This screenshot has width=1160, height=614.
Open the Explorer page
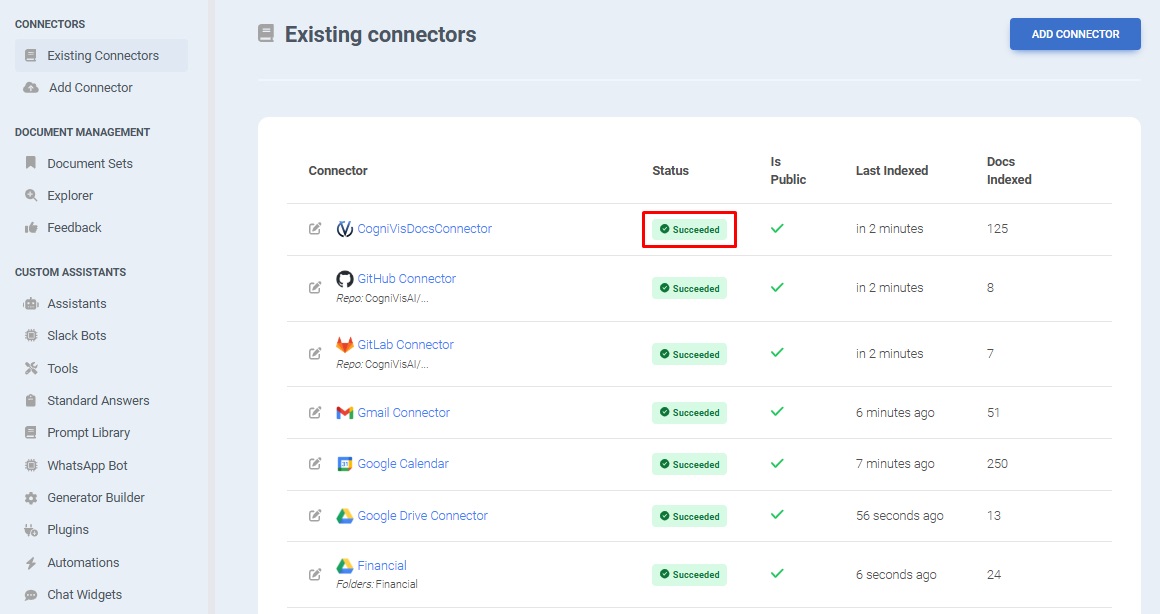coord(70,195)
